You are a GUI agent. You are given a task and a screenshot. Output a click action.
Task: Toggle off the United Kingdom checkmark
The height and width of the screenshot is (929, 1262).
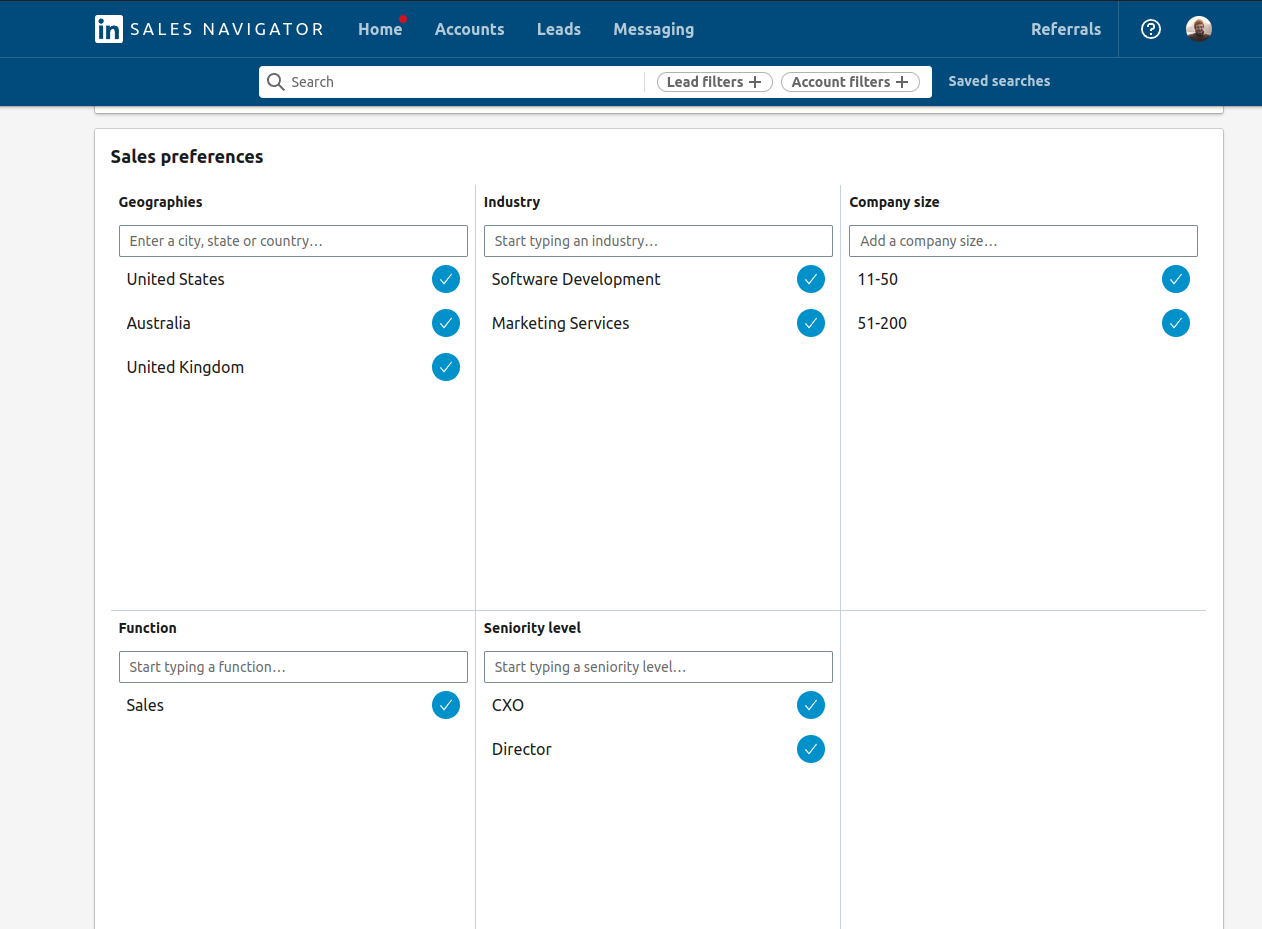(x=446, y=367)
